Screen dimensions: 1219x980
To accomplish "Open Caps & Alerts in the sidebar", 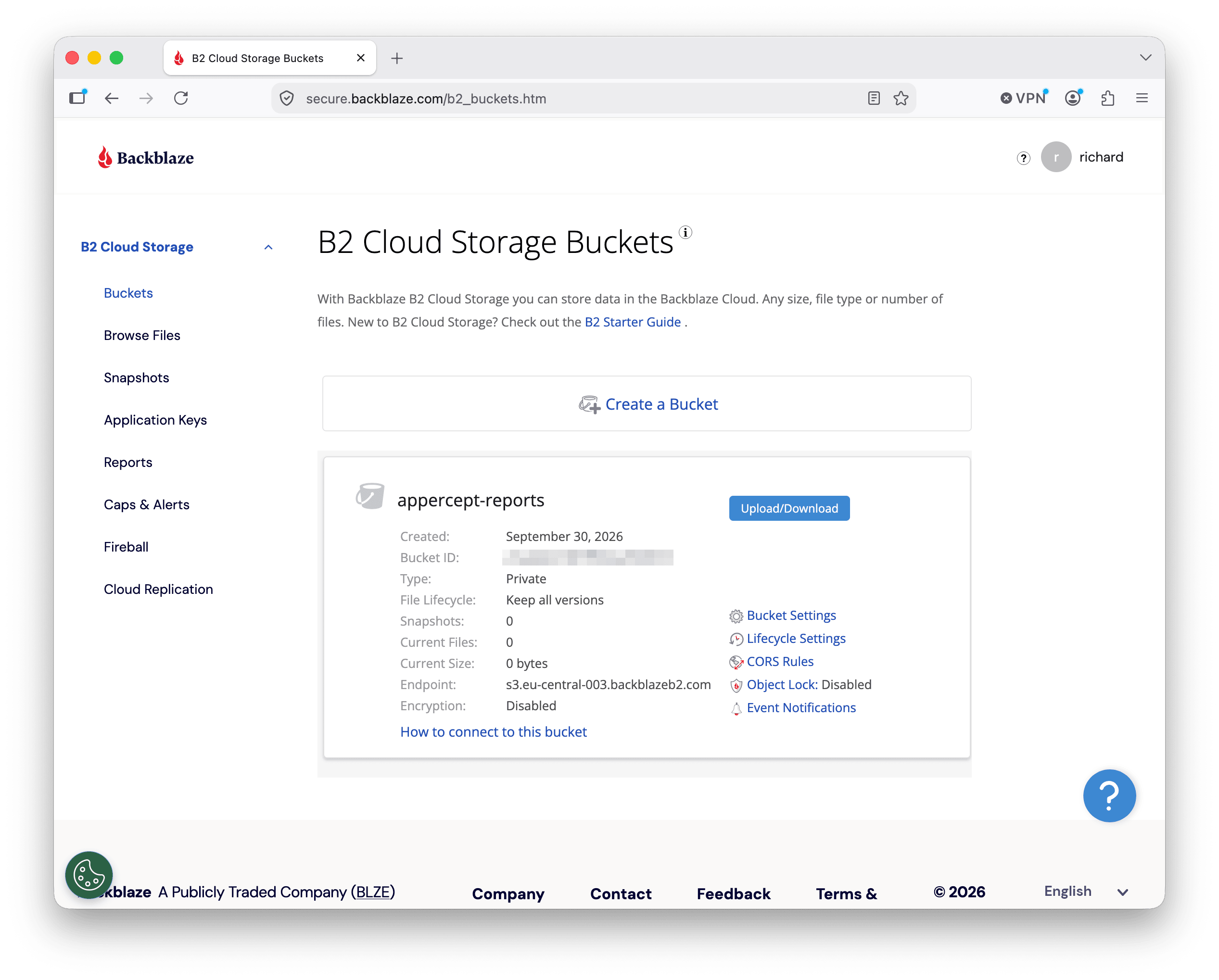I will [x=146, y=505].
